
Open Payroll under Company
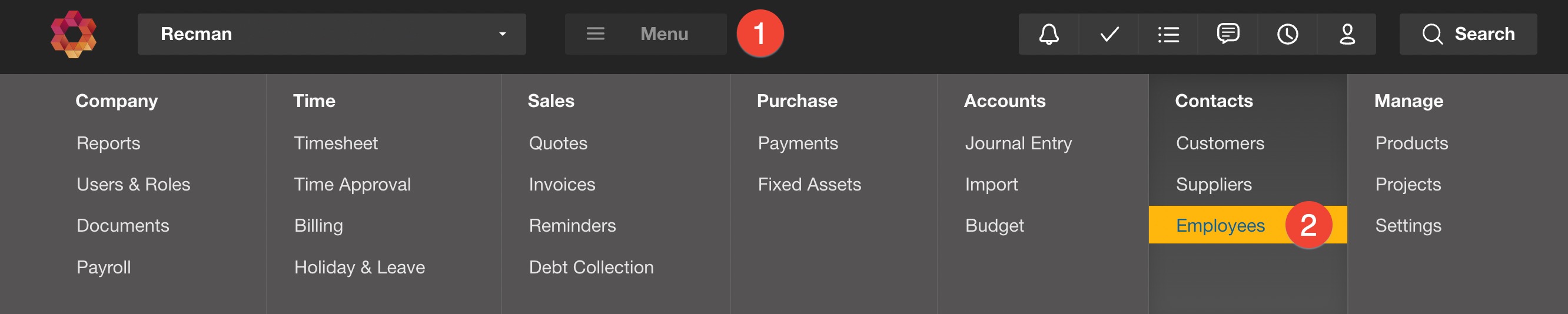click(104, 267)
